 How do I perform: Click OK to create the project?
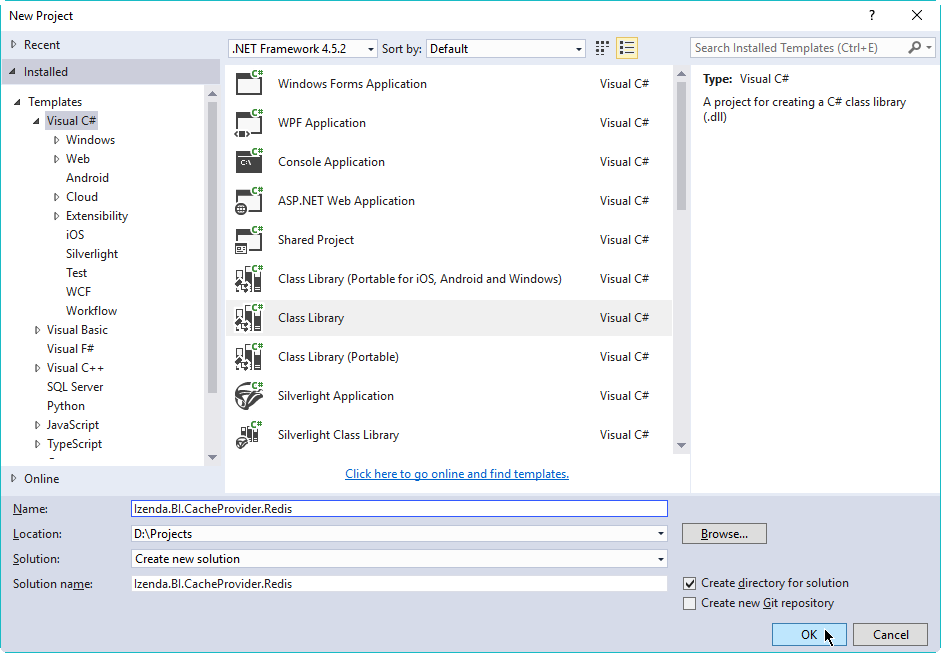coord(809,634)
